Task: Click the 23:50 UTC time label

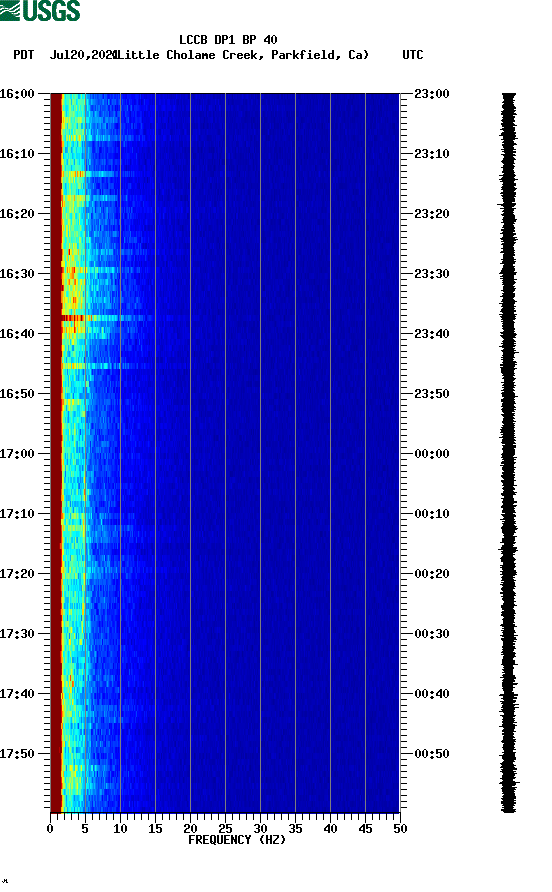Action: coord(432,394)
